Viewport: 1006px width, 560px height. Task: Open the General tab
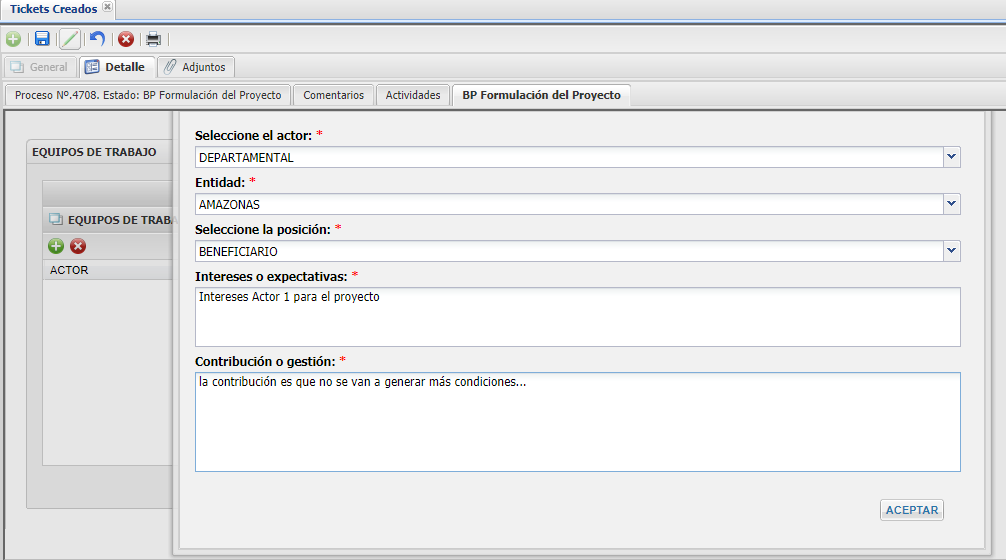tap(40, 67)
